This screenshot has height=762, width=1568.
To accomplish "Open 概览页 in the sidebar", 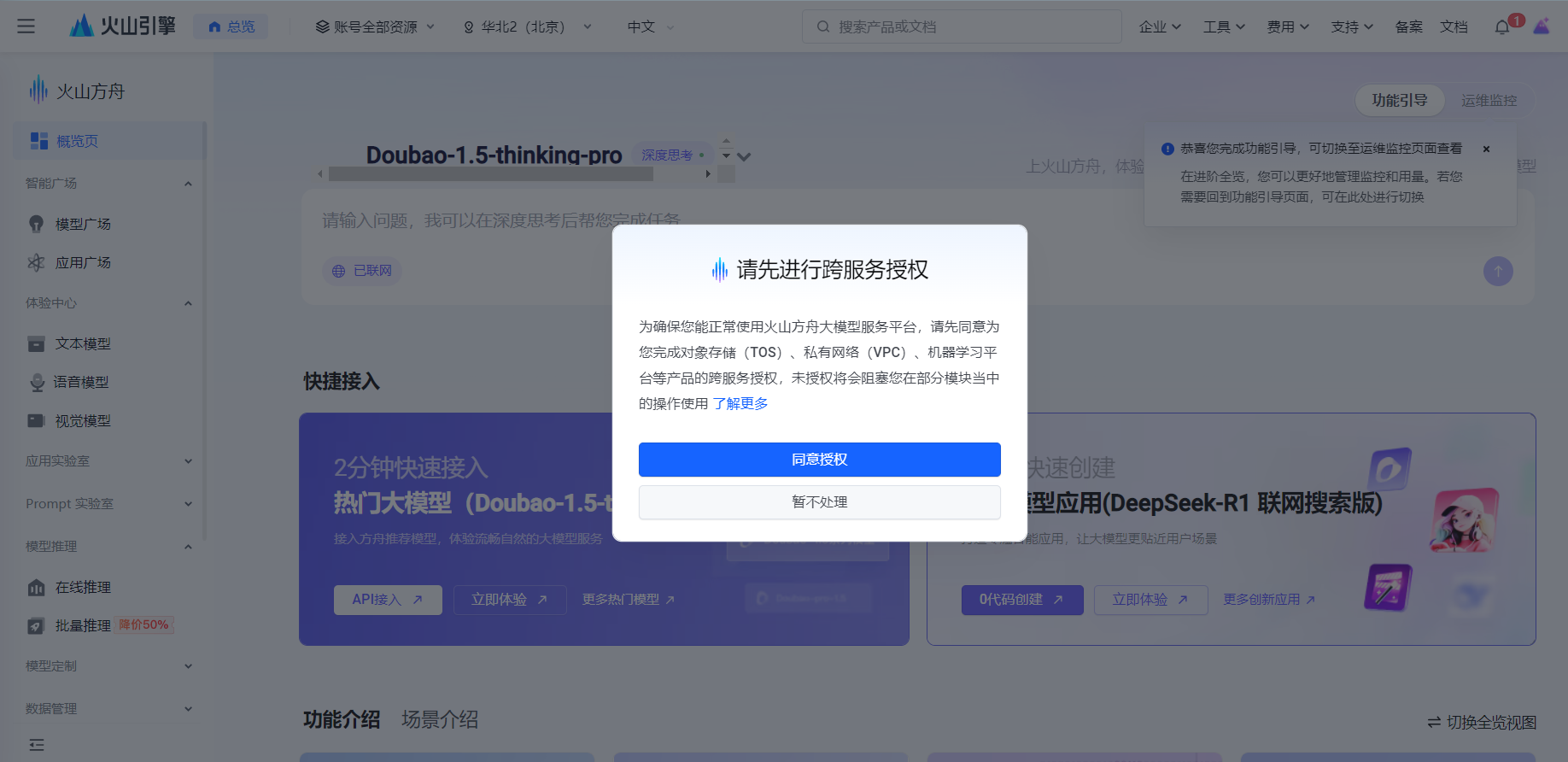I will (108, 141).
